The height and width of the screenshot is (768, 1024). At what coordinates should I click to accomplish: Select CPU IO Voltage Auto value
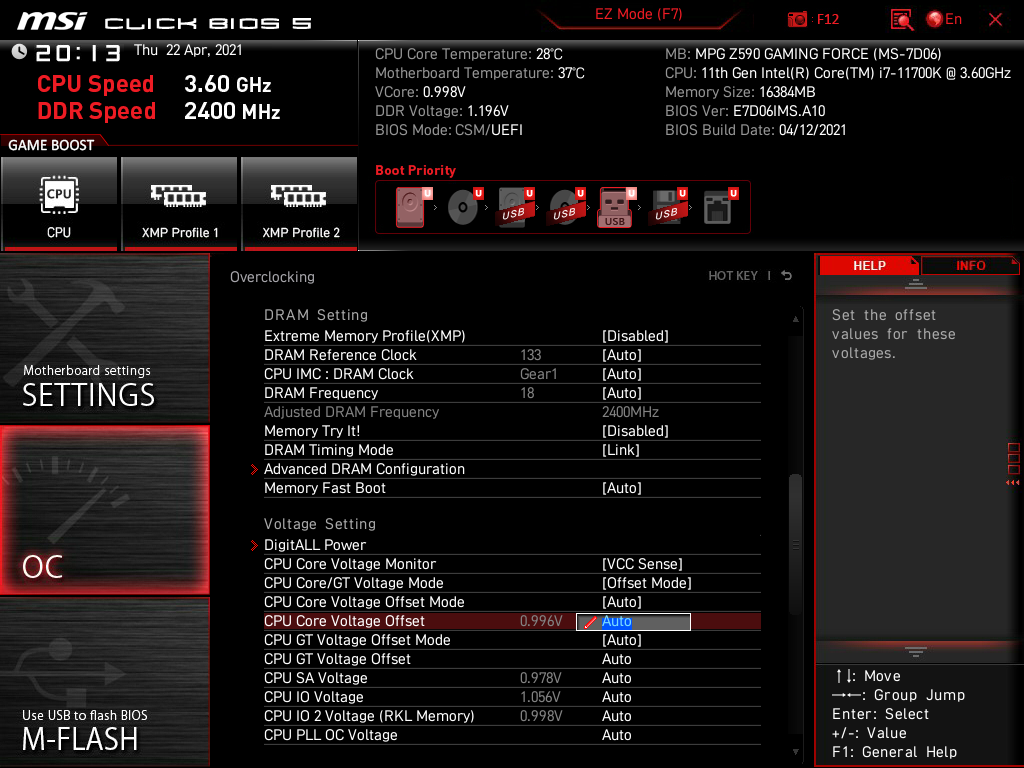coord(616,697)
